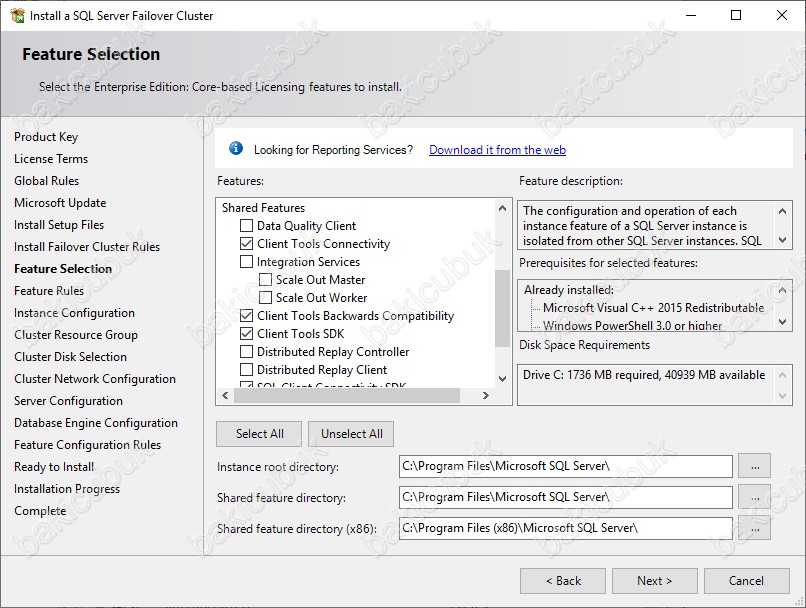Select the Complete step

click(40, 511)
